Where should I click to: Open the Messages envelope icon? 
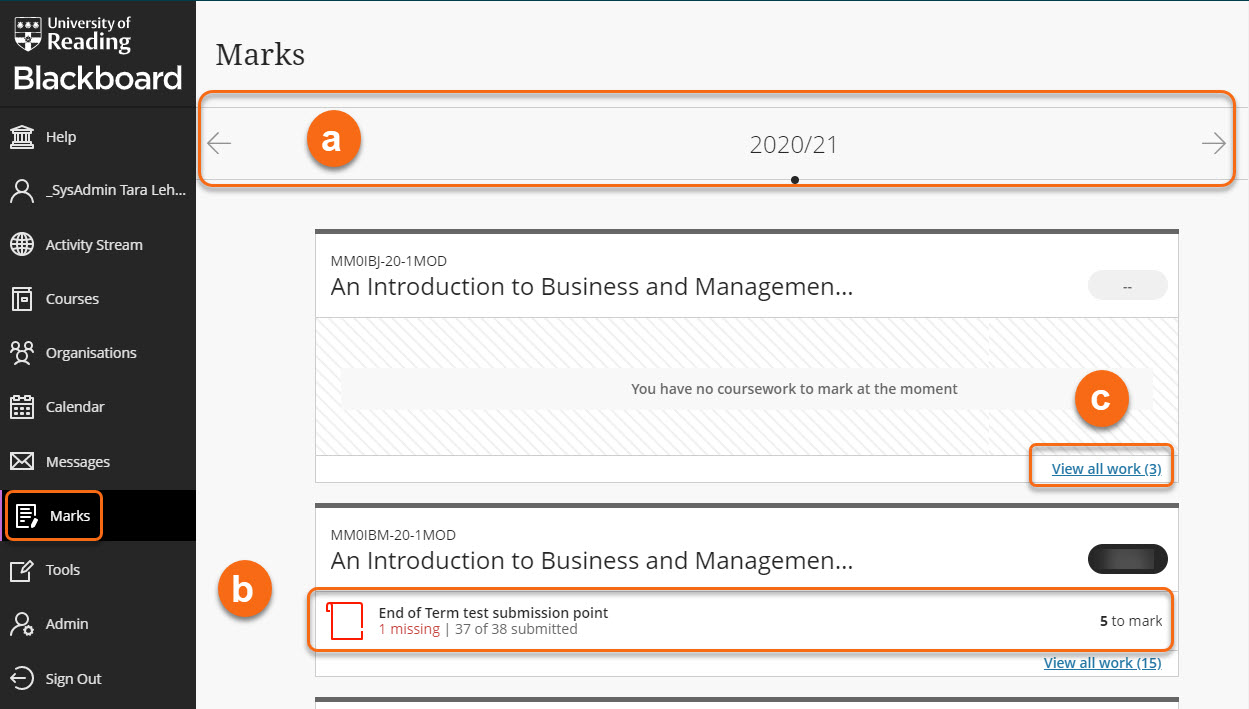pyautogui.click(x=22, y=462)
